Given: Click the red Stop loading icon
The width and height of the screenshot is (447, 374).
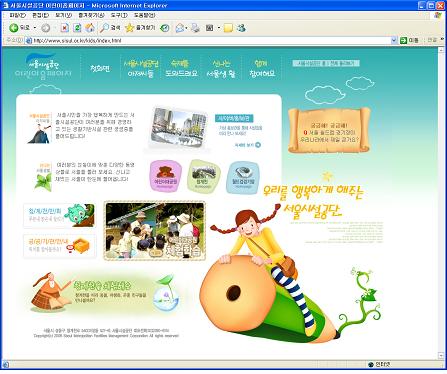Looking at the screenshot, I should (65, 28).
